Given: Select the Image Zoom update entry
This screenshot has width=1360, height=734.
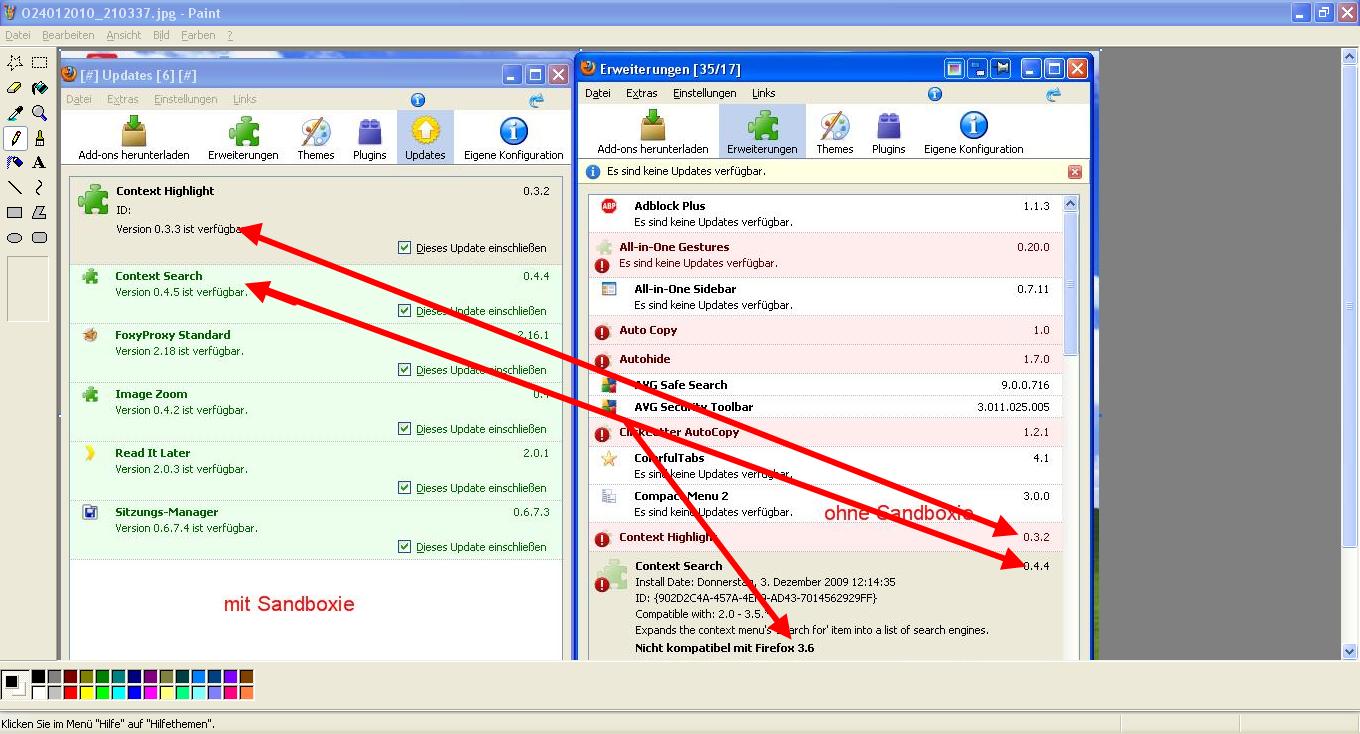Looking at the screenshot, I should (316, 412).
